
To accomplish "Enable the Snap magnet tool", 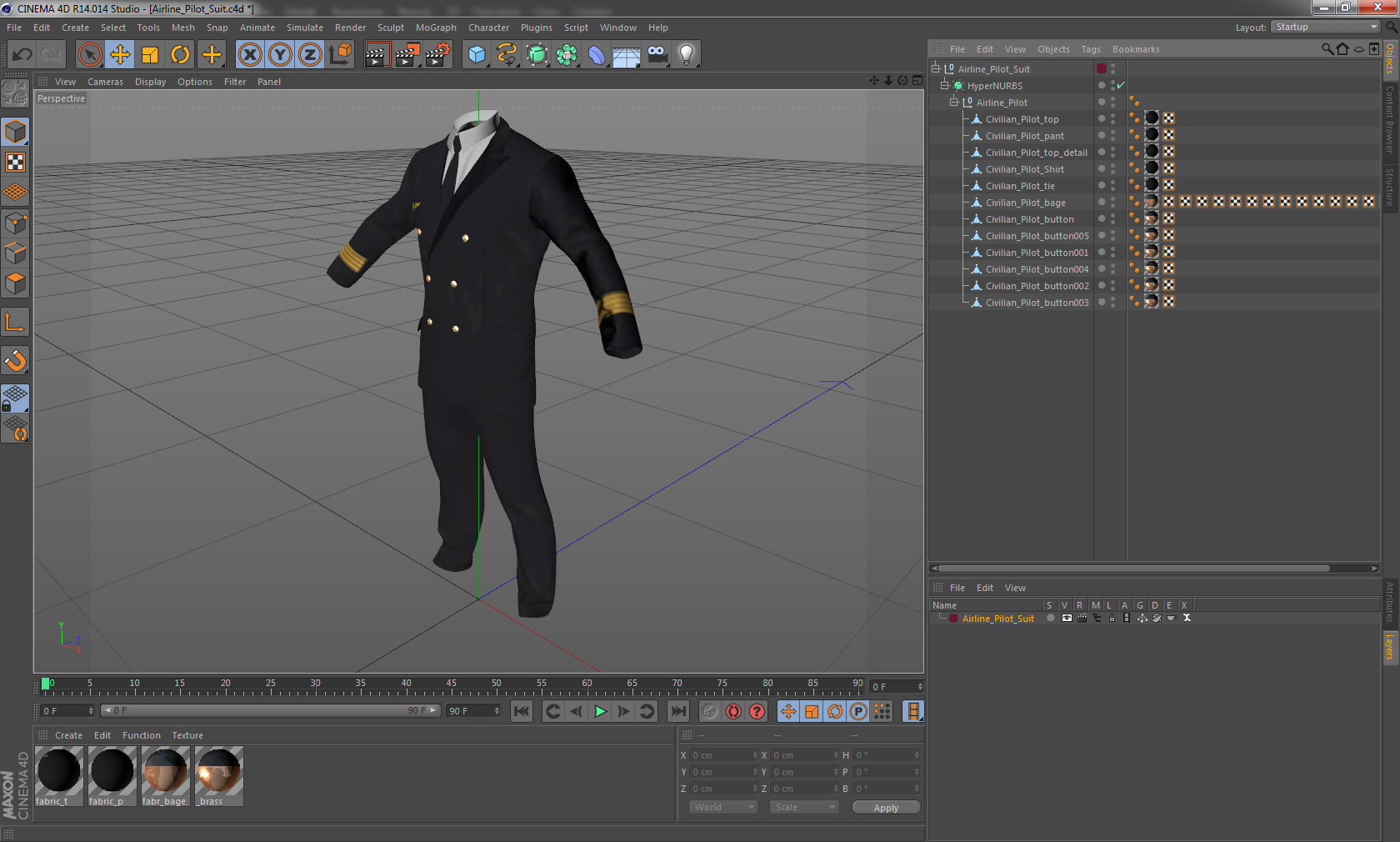I will pyautogui.click(x=16, y=360).
